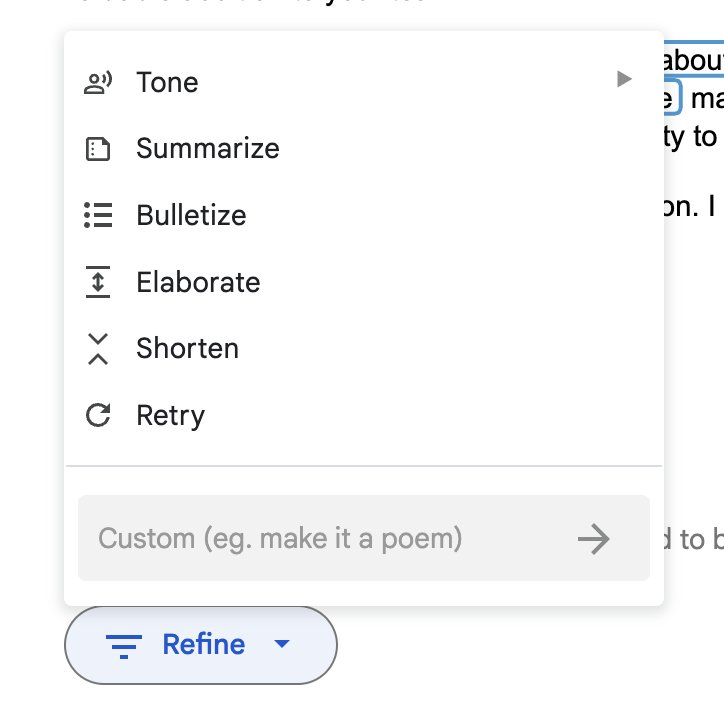The width and height of the screenshot is (724, 708).
Task: Click the Refine button label
Action: (204, 644)
